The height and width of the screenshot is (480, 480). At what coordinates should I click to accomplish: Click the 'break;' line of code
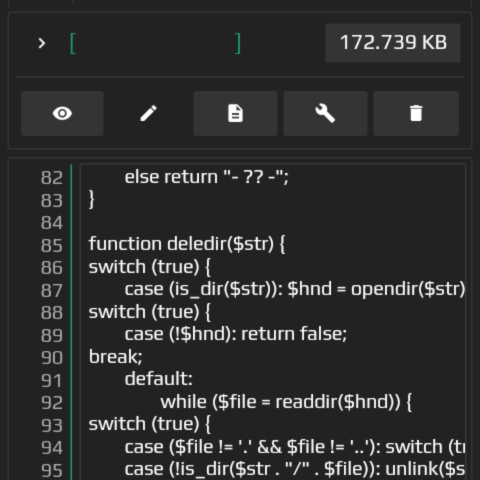pos(116,357)
